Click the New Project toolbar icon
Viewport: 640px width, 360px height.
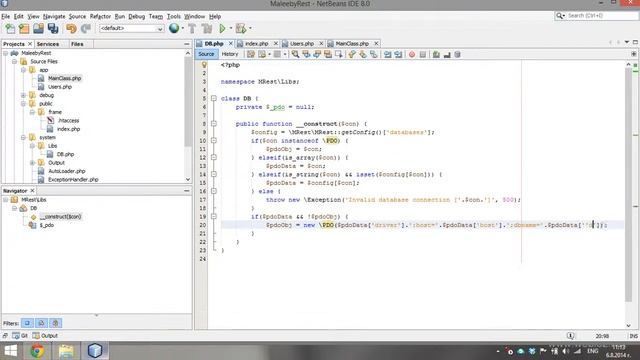click(x=24, y=29)
